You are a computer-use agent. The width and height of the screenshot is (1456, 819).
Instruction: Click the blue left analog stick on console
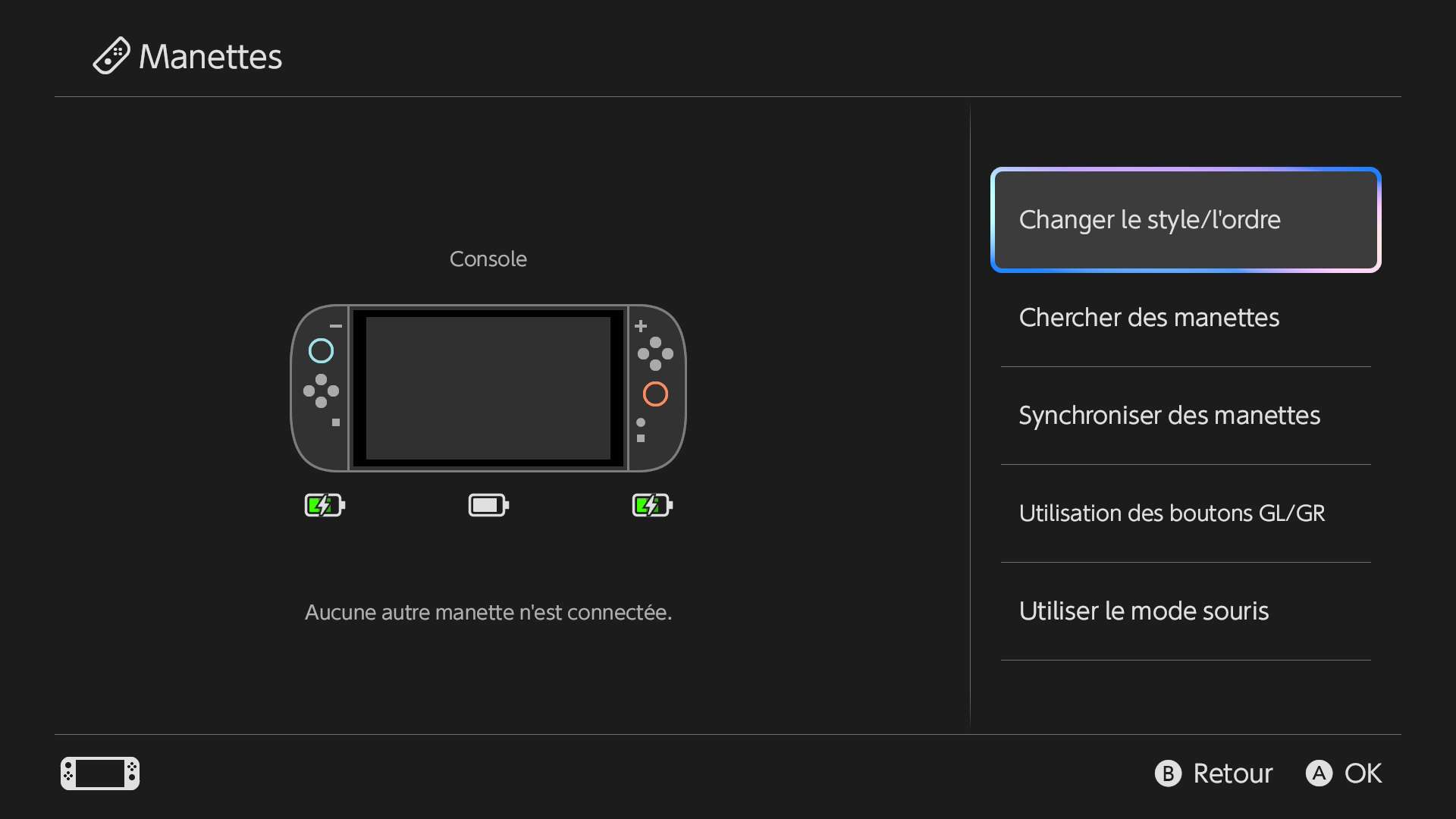(321, 350)
